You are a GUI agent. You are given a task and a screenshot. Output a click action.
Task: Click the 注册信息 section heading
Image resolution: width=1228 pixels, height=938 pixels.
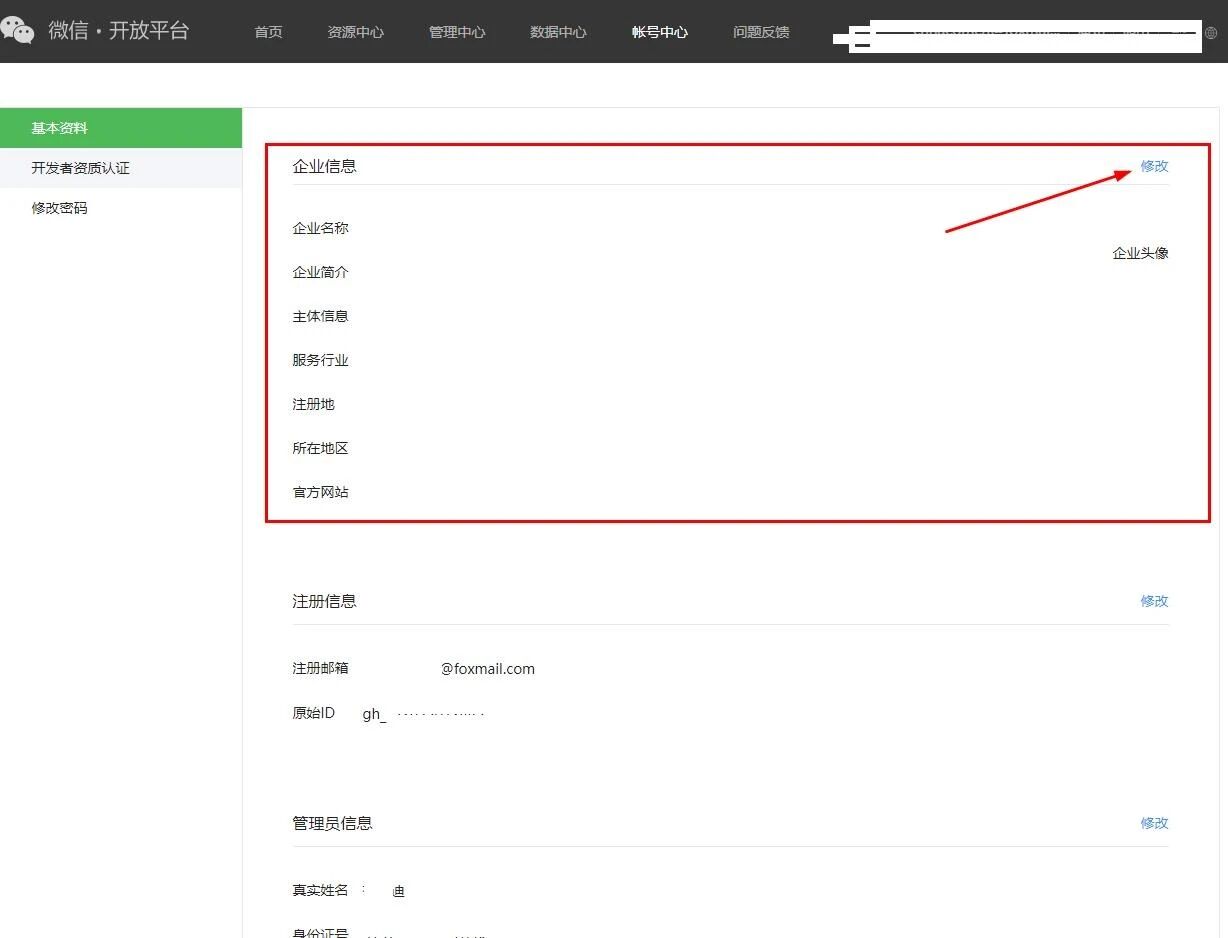click(x=324, y=601)
